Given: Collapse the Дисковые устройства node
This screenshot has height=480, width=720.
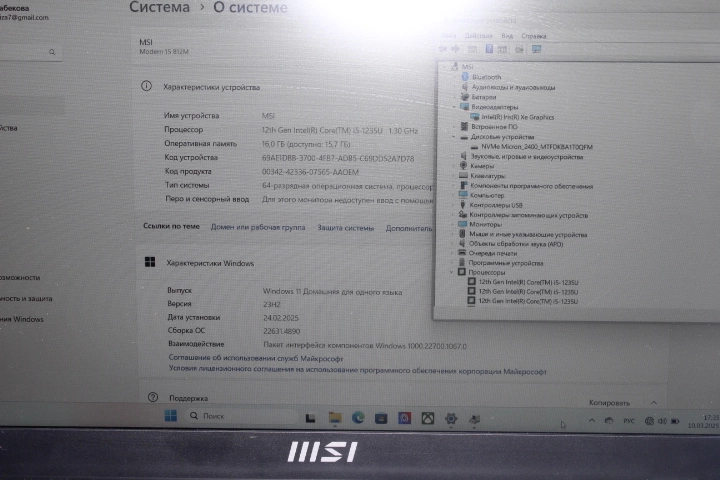Looking at the screenshot, I should point(453,136).
